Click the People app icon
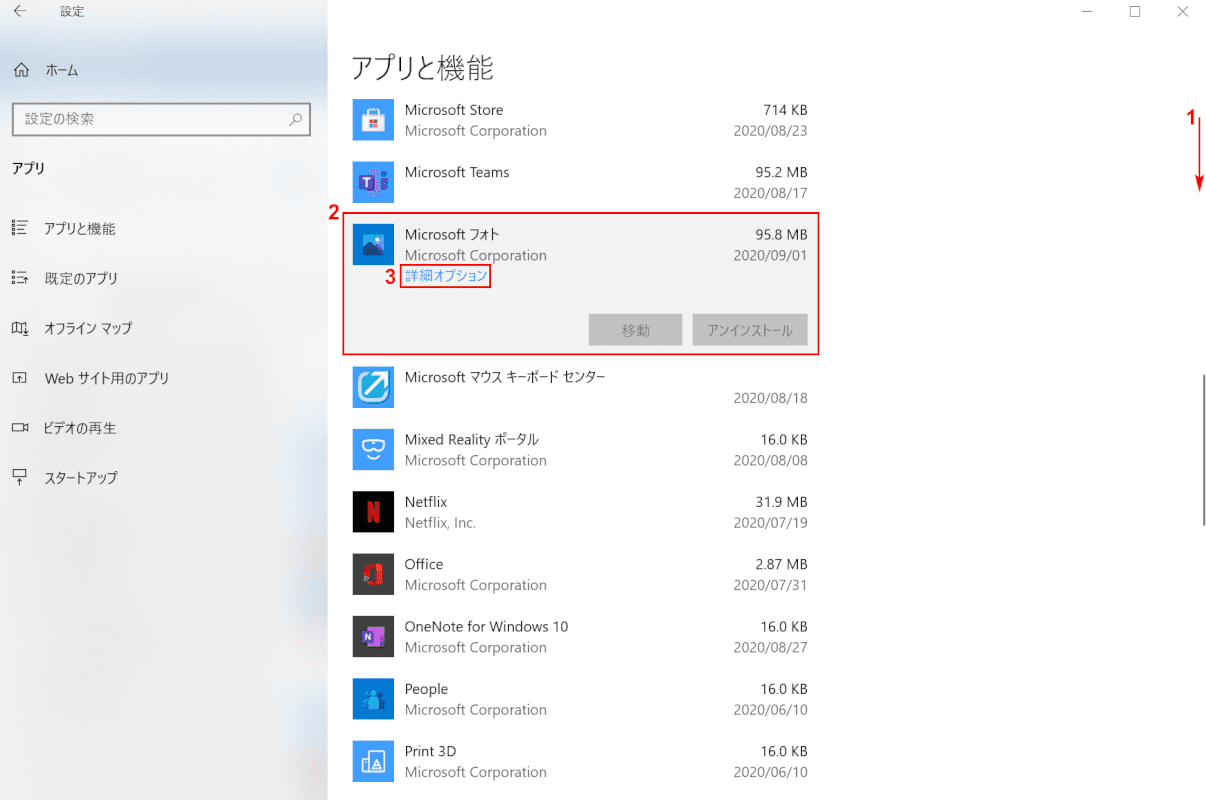This screenshot has width=1206, height=800. pyautogui.click(x=373, y=699)
